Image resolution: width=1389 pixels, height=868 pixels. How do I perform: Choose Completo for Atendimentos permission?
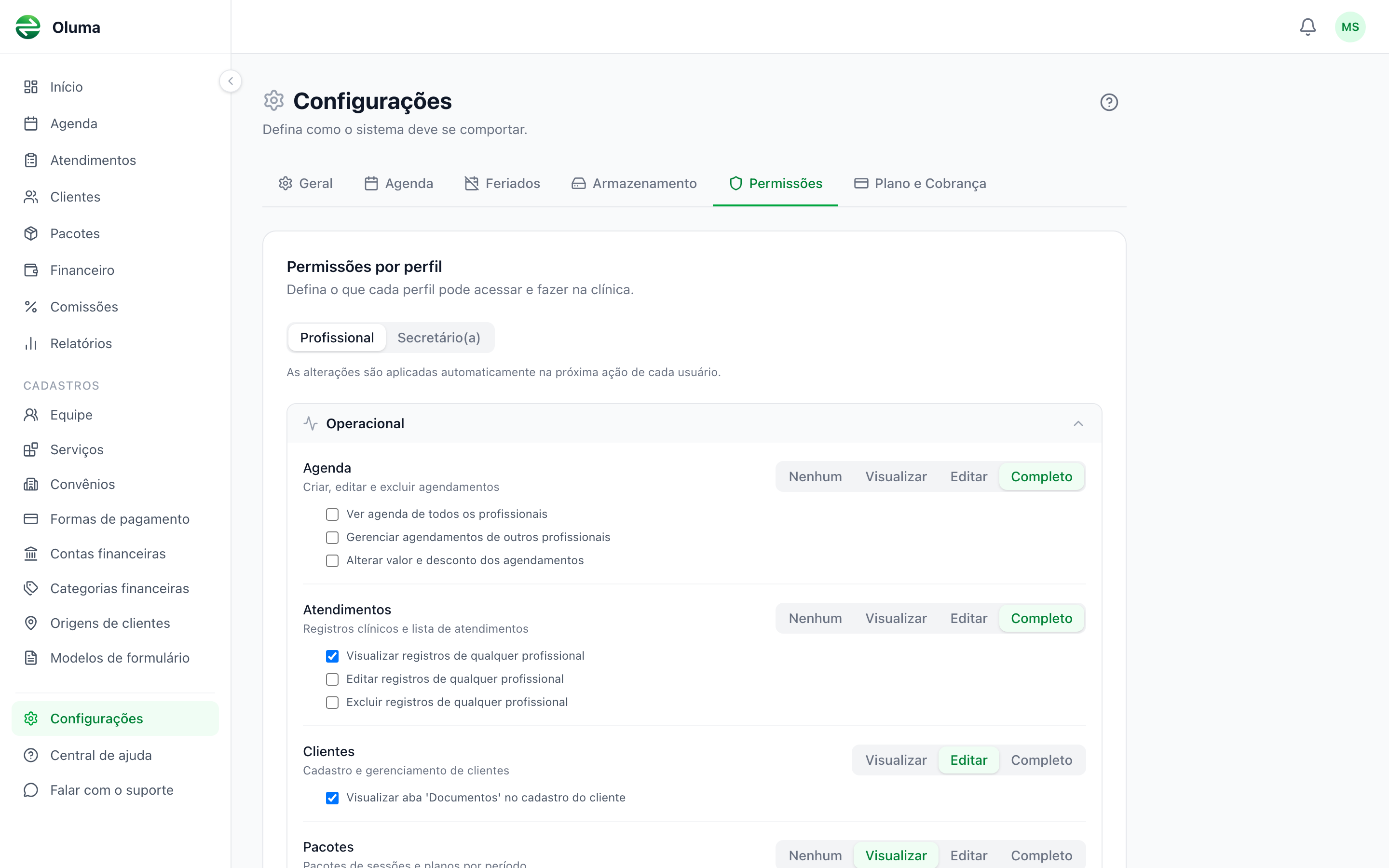(1042, 618)
